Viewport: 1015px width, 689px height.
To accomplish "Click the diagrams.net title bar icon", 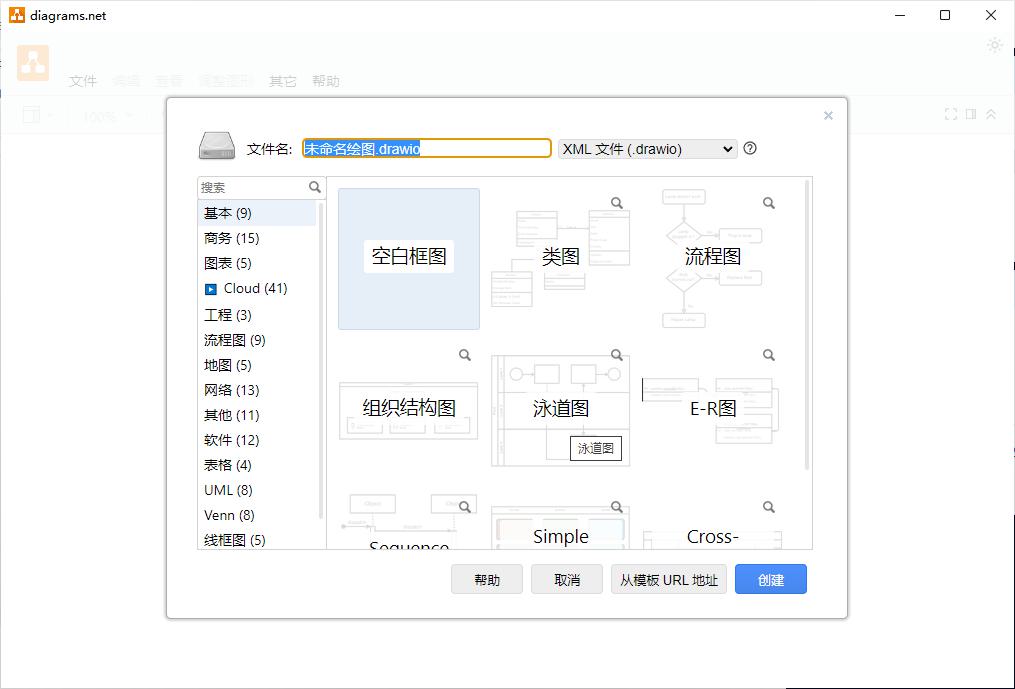I will (x=17, y=15).
